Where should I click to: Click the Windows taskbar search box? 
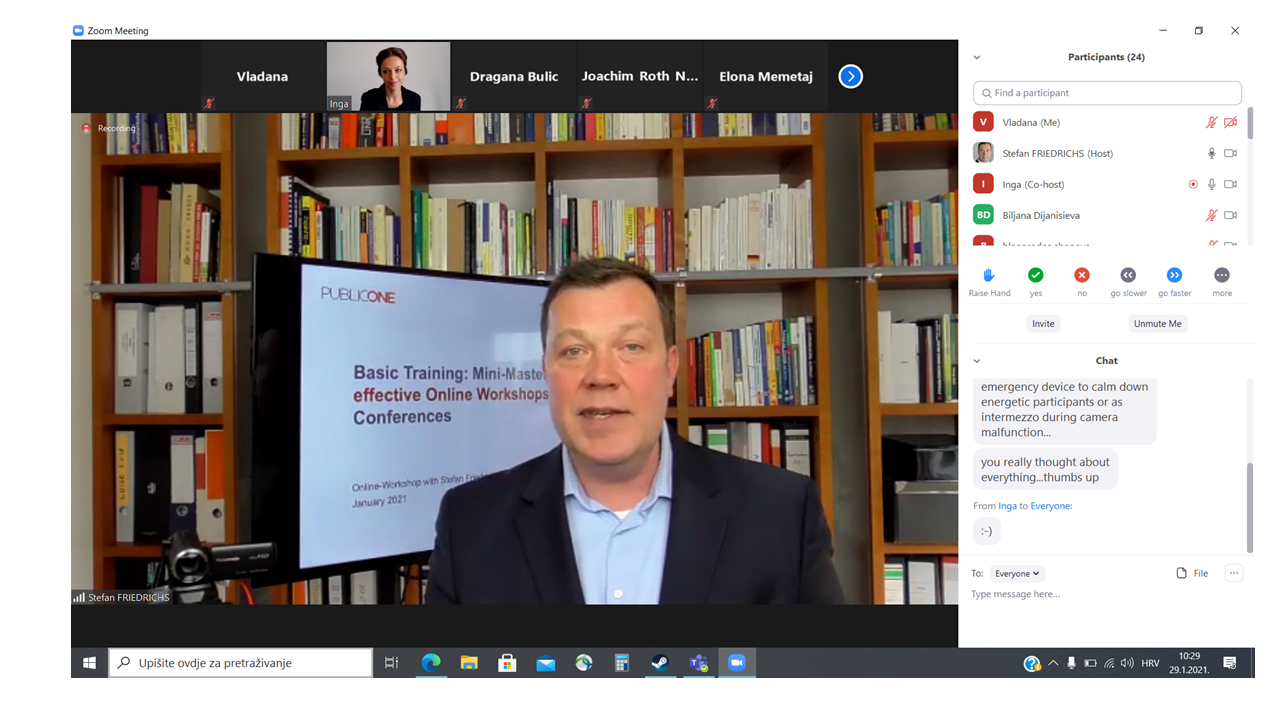[x=240, y=662]
